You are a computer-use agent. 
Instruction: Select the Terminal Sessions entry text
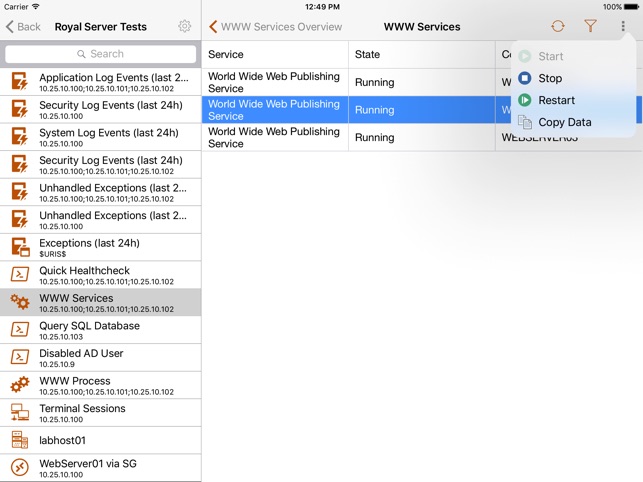tap(82, 409)
